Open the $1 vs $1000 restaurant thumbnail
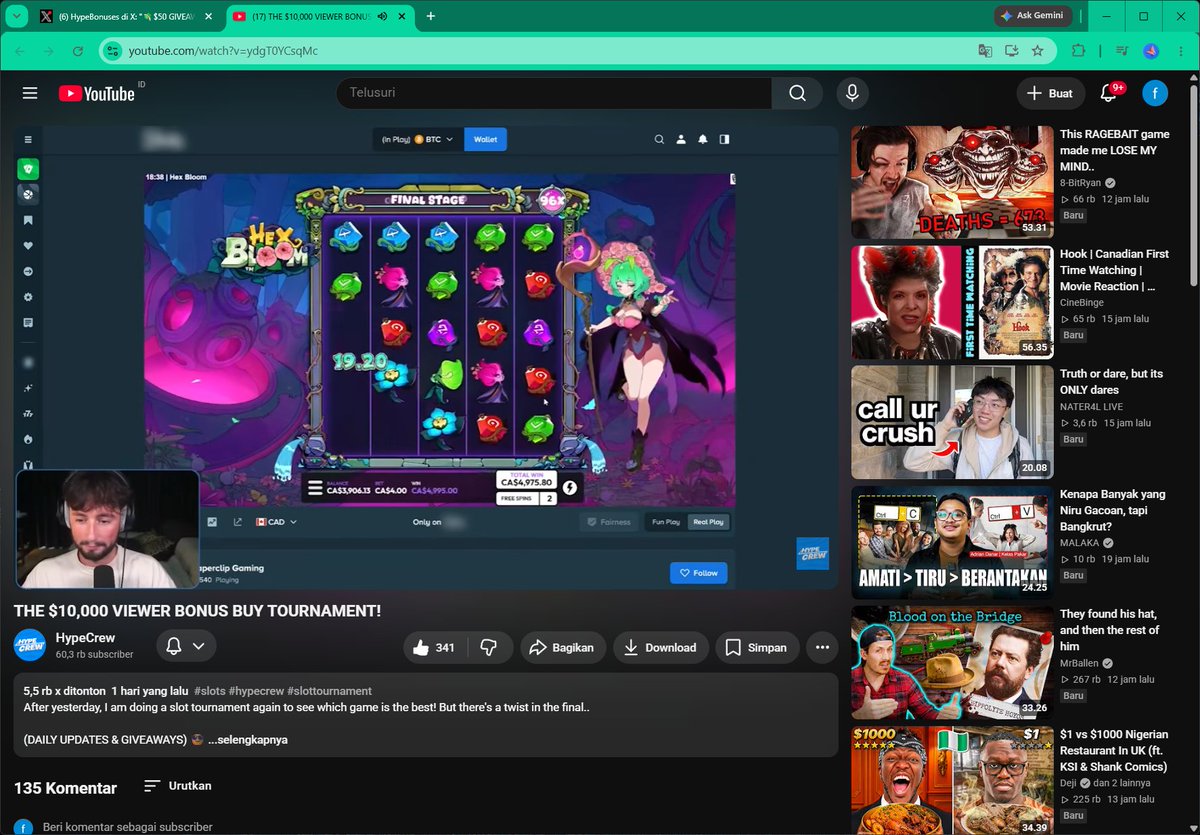Image resolution: width=1200 pixels, height=835 pixels. point(952,780)
